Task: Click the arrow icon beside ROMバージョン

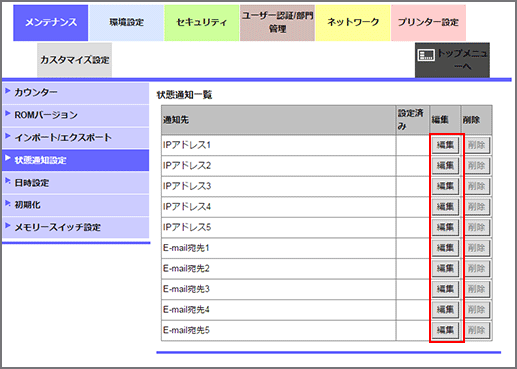Action: [x=8, y=113]
